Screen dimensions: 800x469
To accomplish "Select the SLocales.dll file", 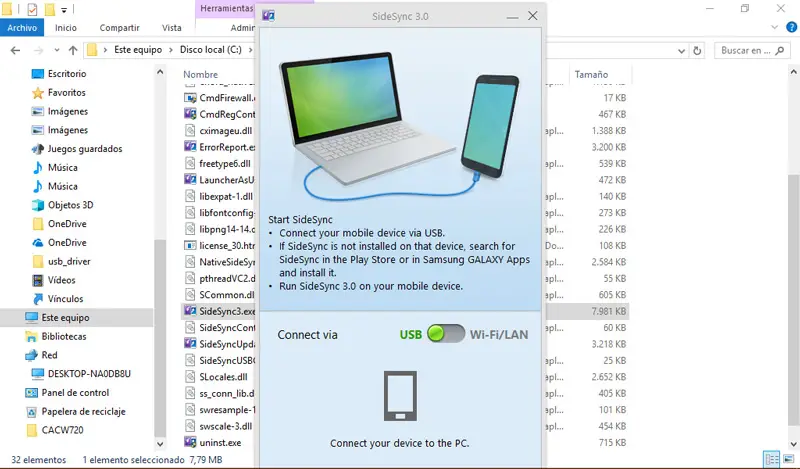I will pyautogui.click(x=223, y=377).
